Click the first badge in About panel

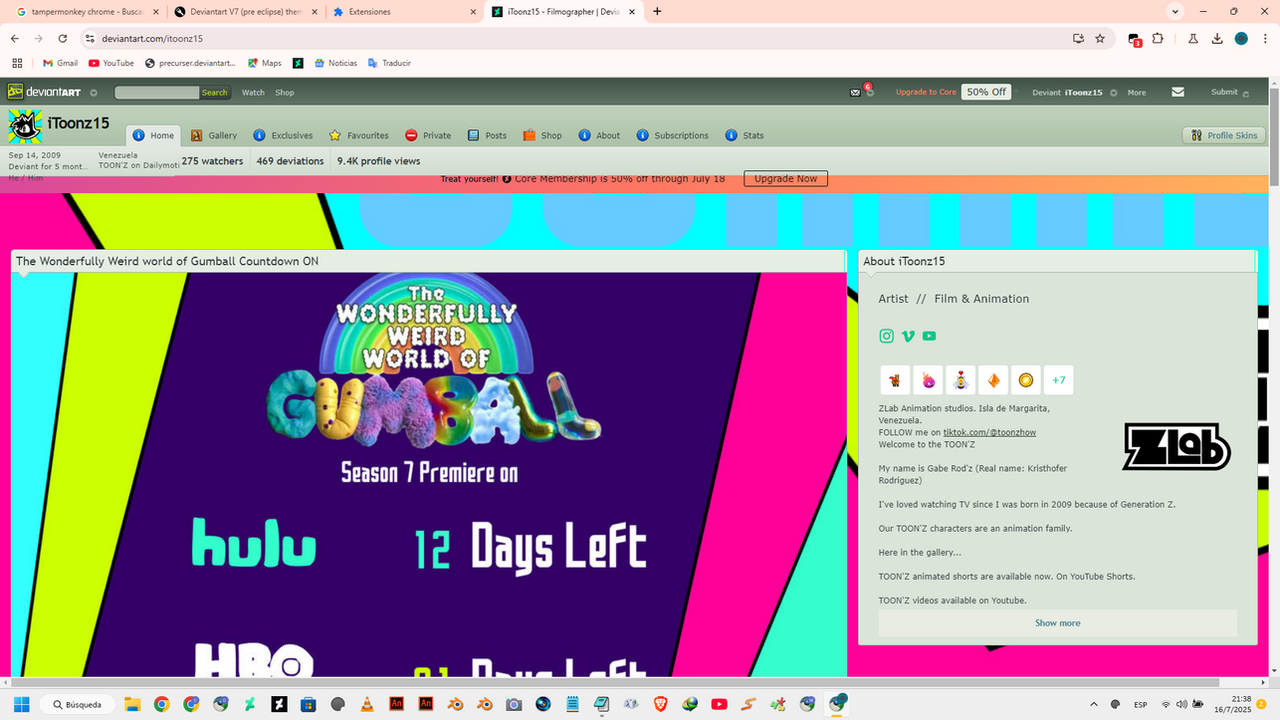tap(895, 380)
